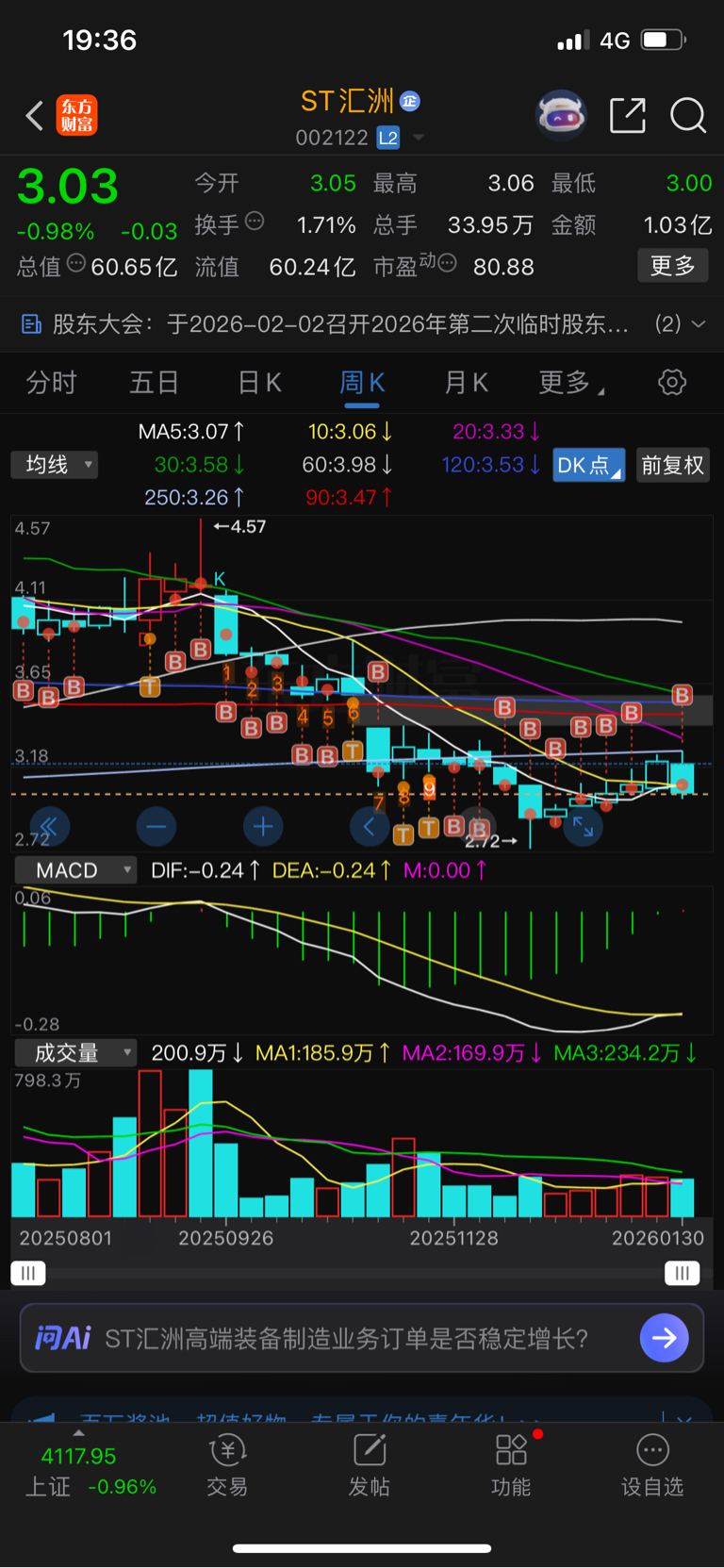Open the Eastmoney logo icon
Screen dimensions: 724x1568
(x=76, y=116)
